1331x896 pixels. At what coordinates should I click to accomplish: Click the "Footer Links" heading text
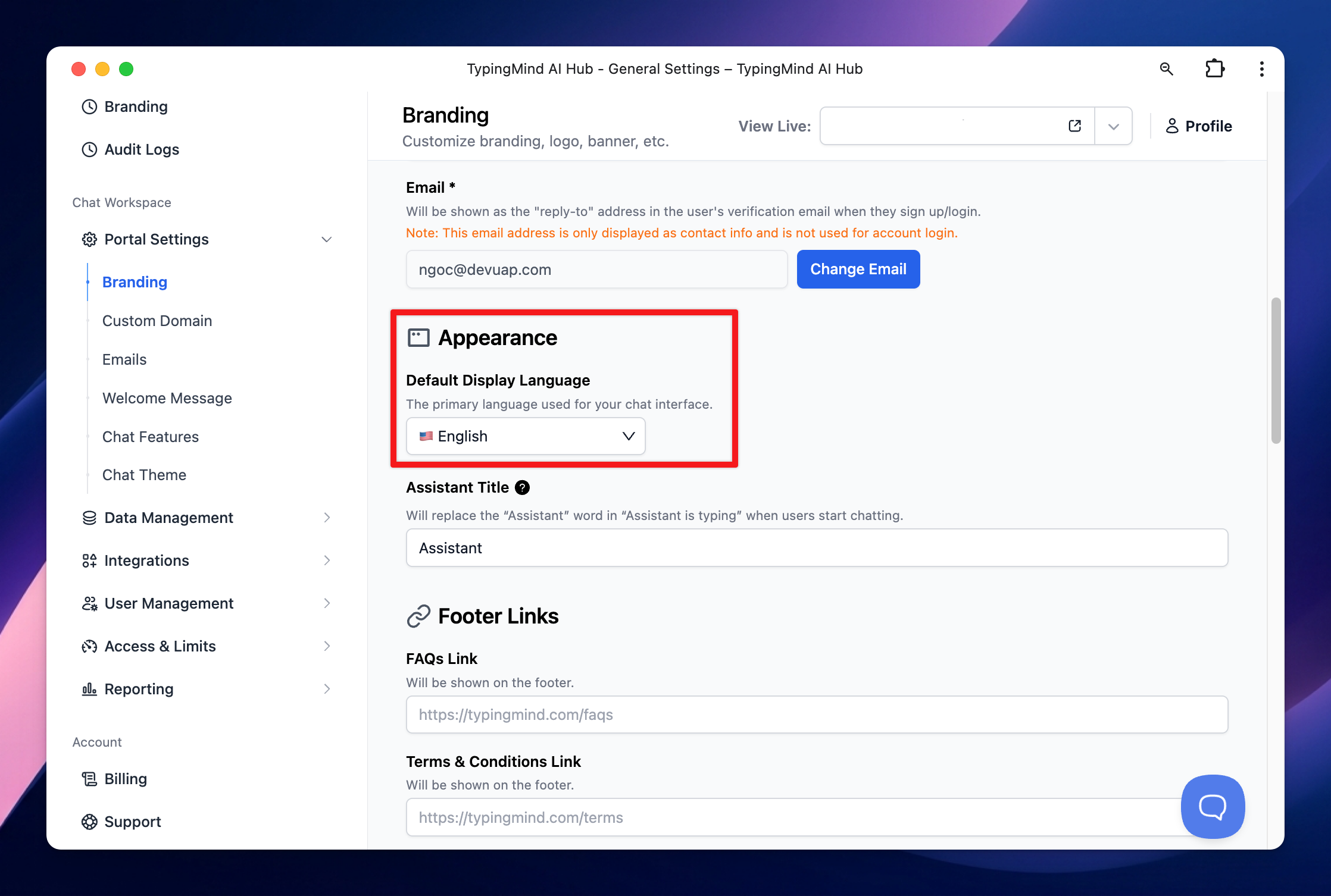pos(498,616)
